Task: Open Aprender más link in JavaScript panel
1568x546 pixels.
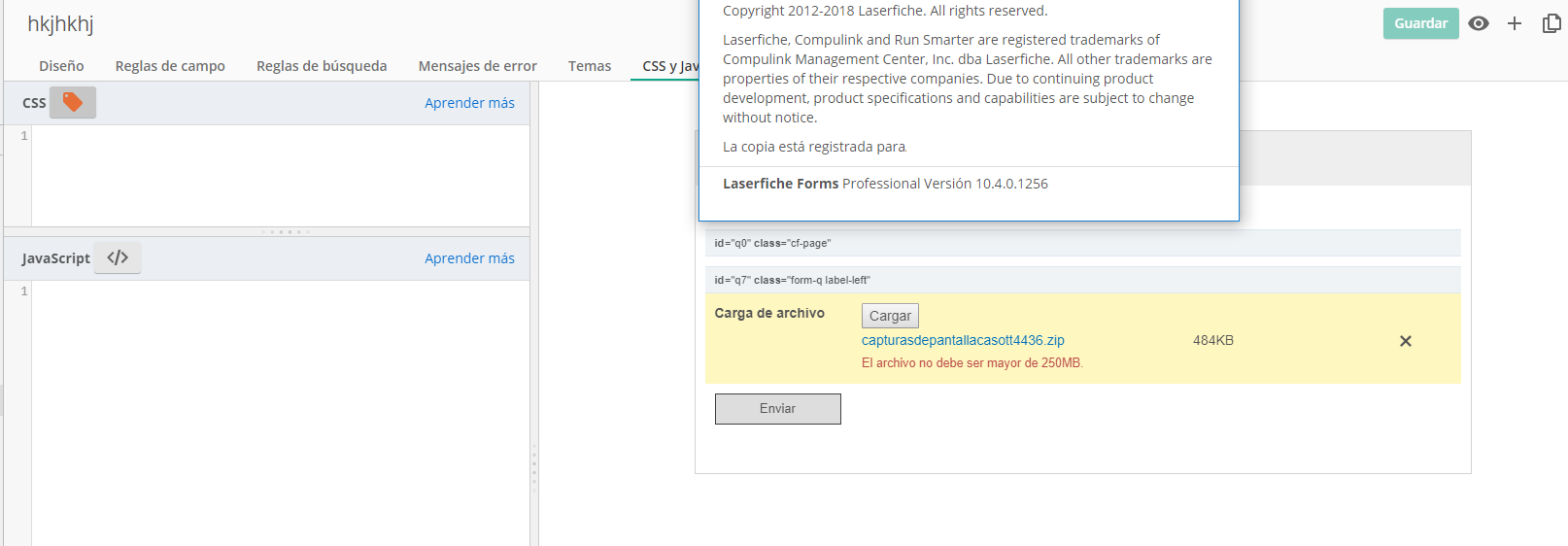Action: (469, 258)
